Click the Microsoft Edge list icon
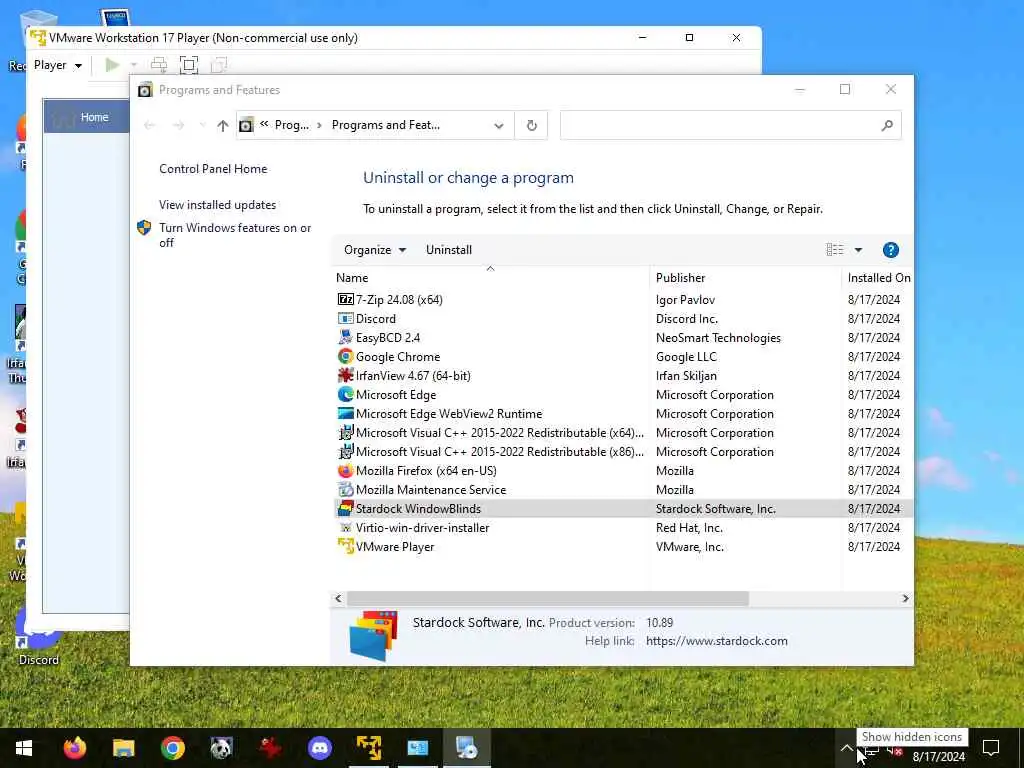Viewport: 1024px width, 768px height. (x=345, y=394)
